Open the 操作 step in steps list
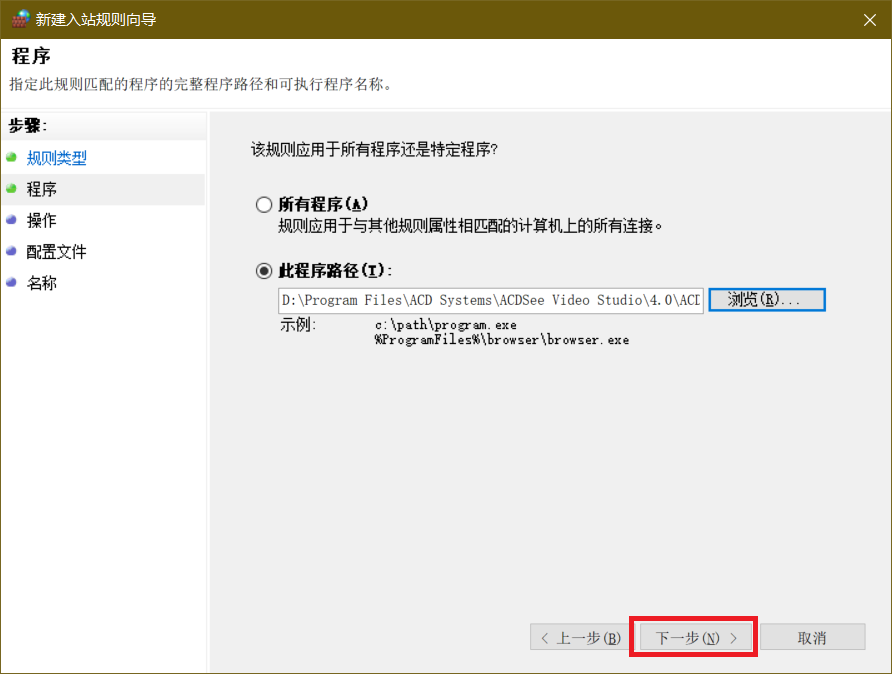The height and width of the screenshot is (674, 892). (x=42, y=220)
